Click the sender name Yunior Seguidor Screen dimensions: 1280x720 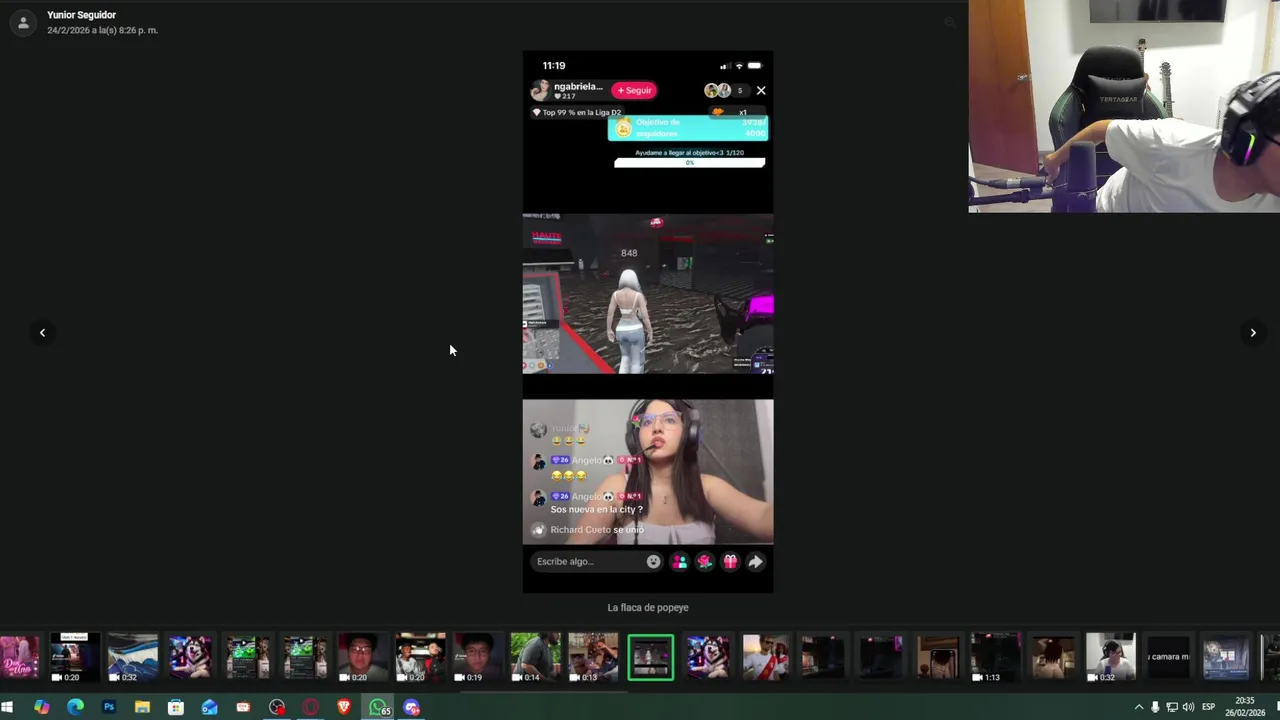[x=81, y=15]
